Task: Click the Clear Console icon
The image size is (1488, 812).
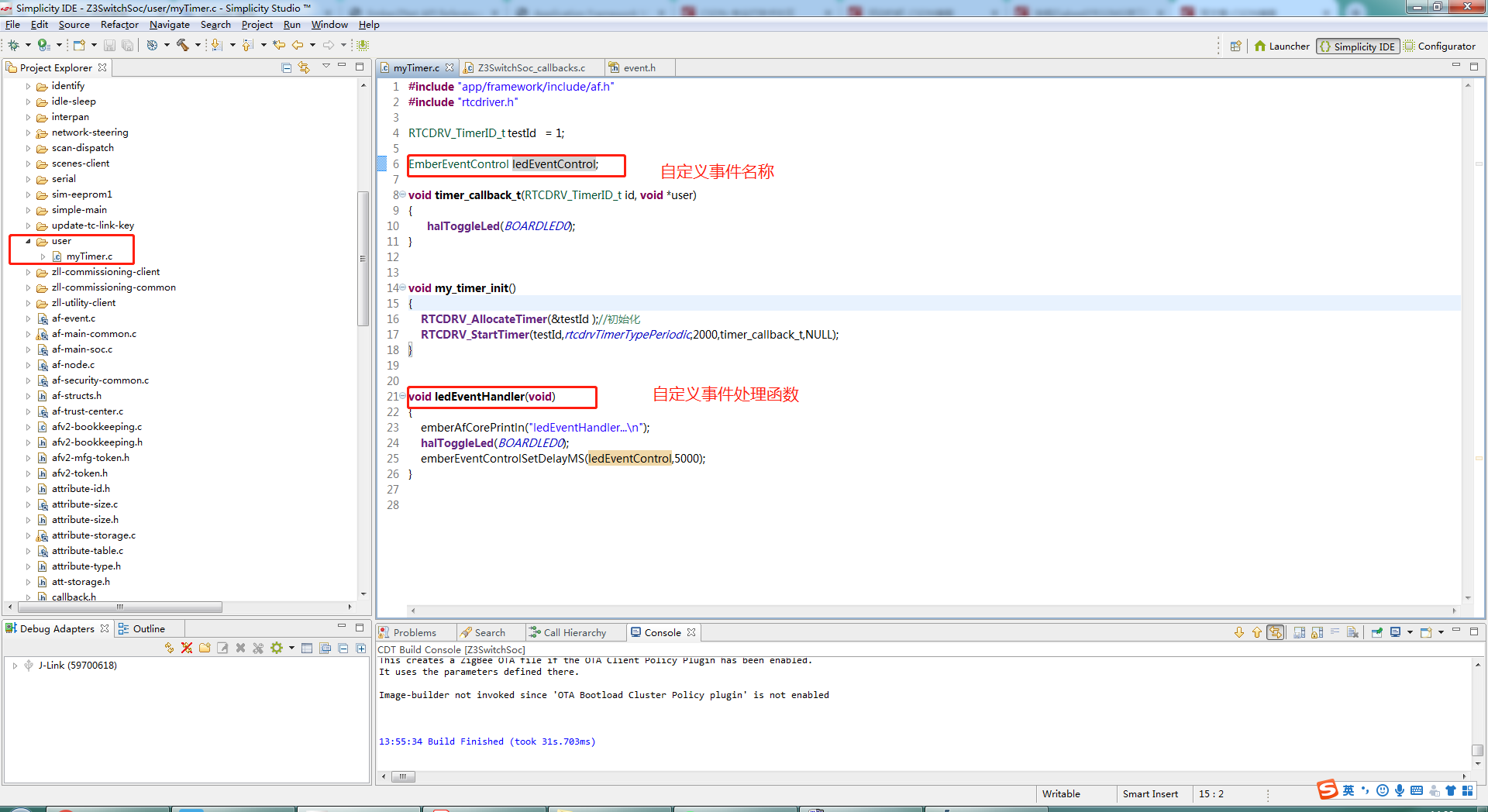Action: [1353, 633]
